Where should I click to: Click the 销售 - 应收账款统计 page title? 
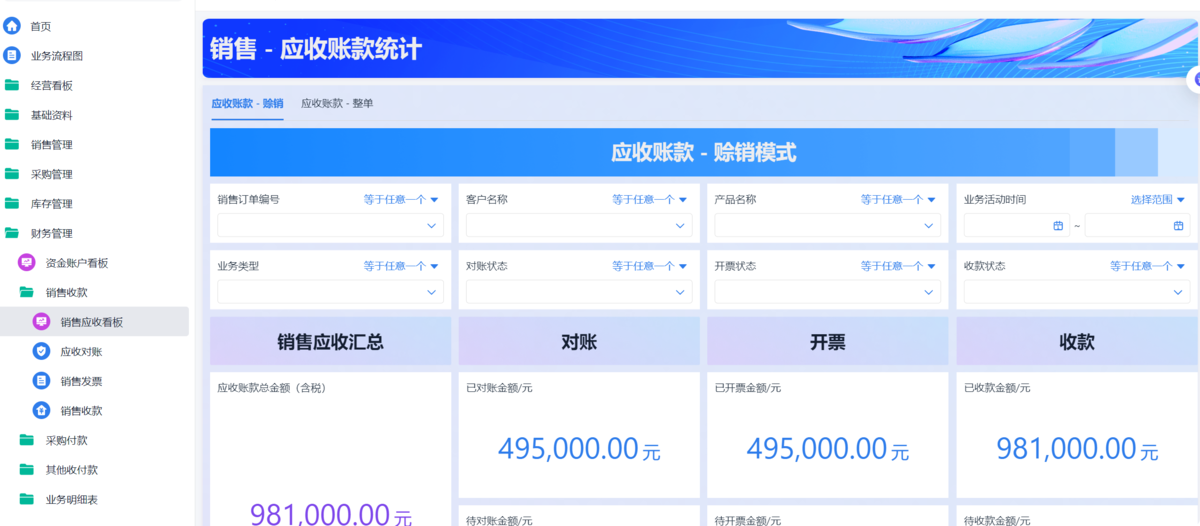point(316,49)
